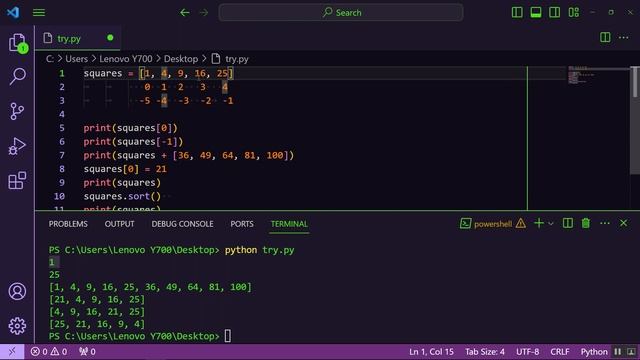Click print(squares[-1]) on line 6

(x=133, y=142)
